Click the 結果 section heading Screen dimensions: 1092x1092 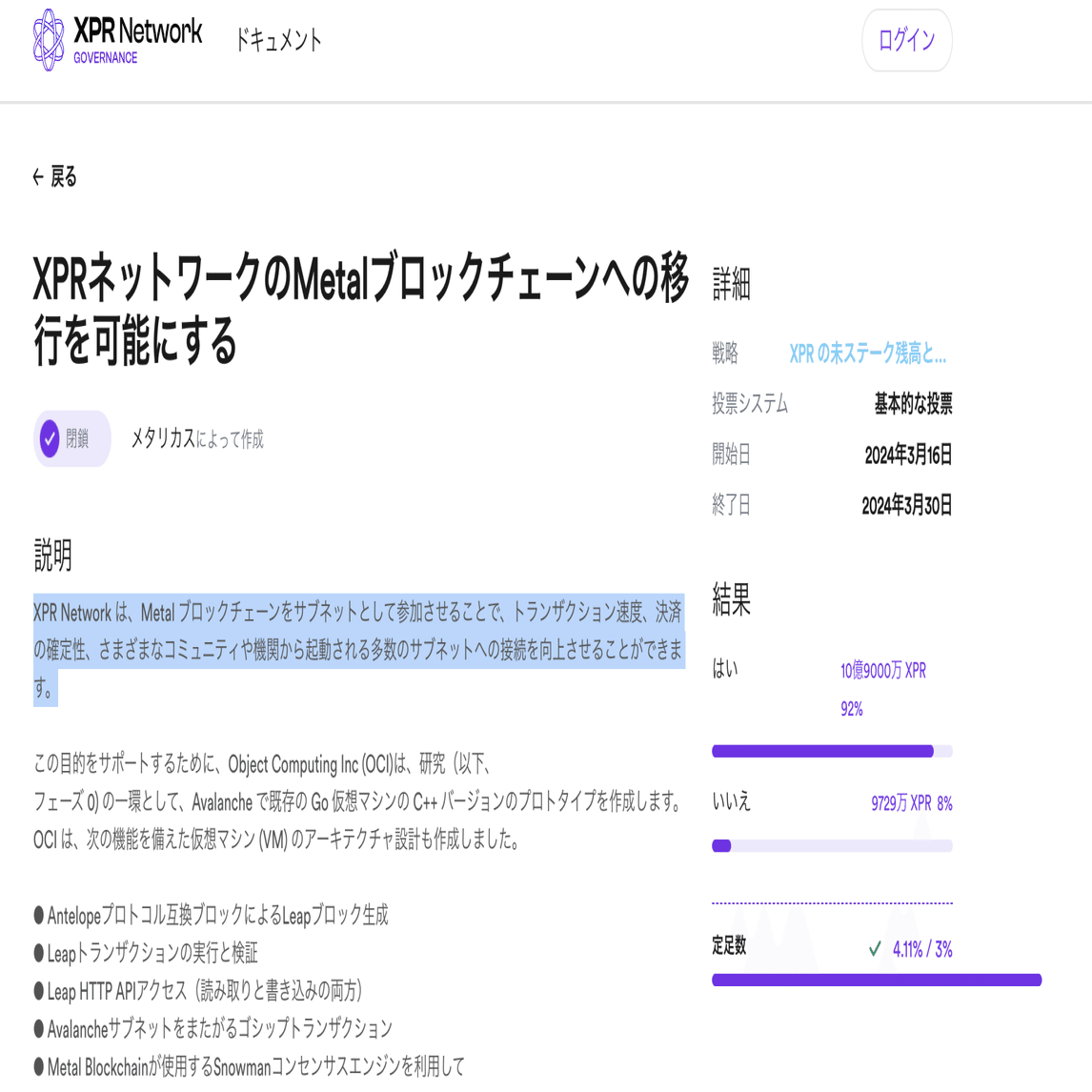(x=731, y=599)
